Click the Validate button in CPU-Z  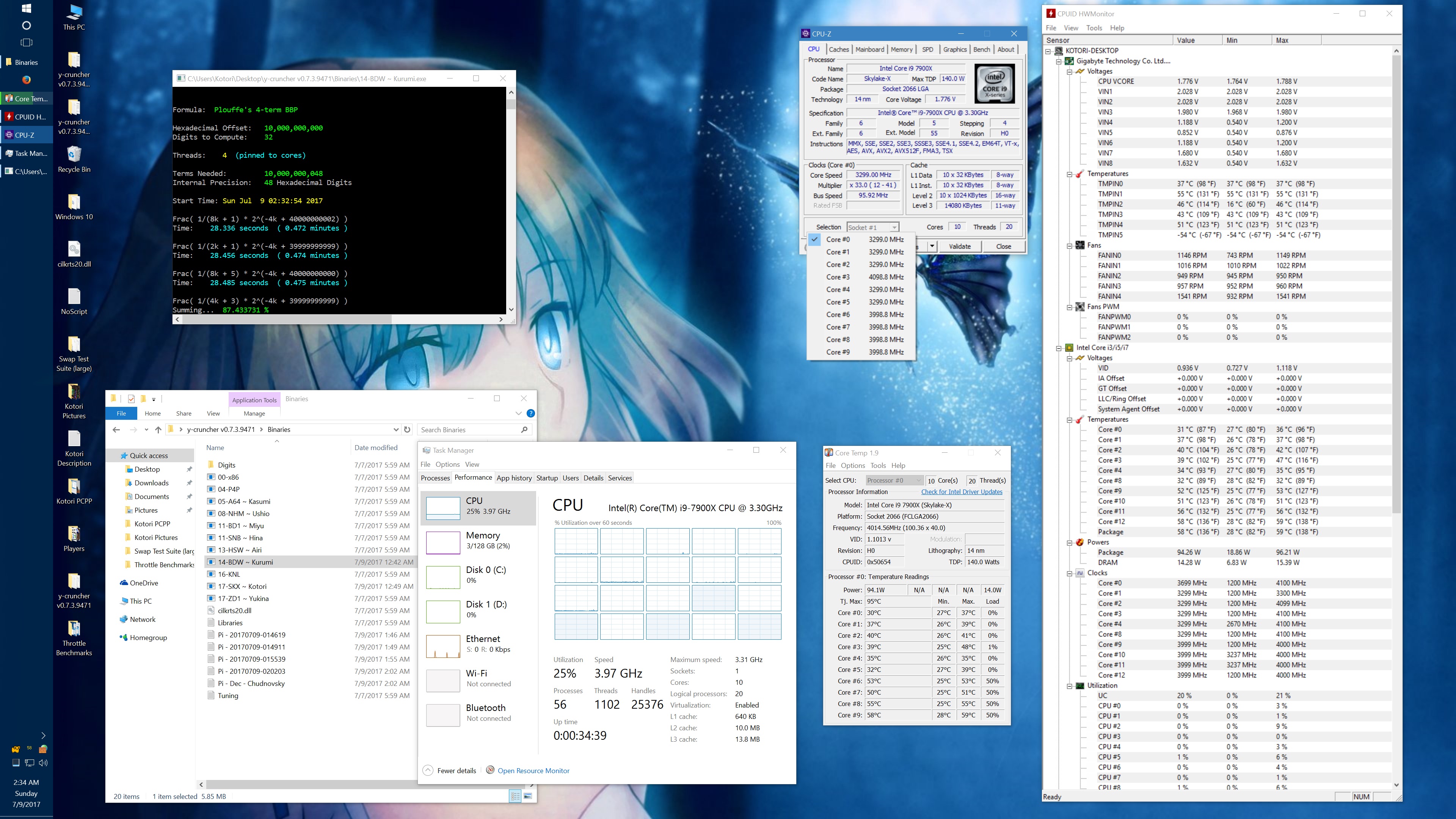[x=959, y=246]
